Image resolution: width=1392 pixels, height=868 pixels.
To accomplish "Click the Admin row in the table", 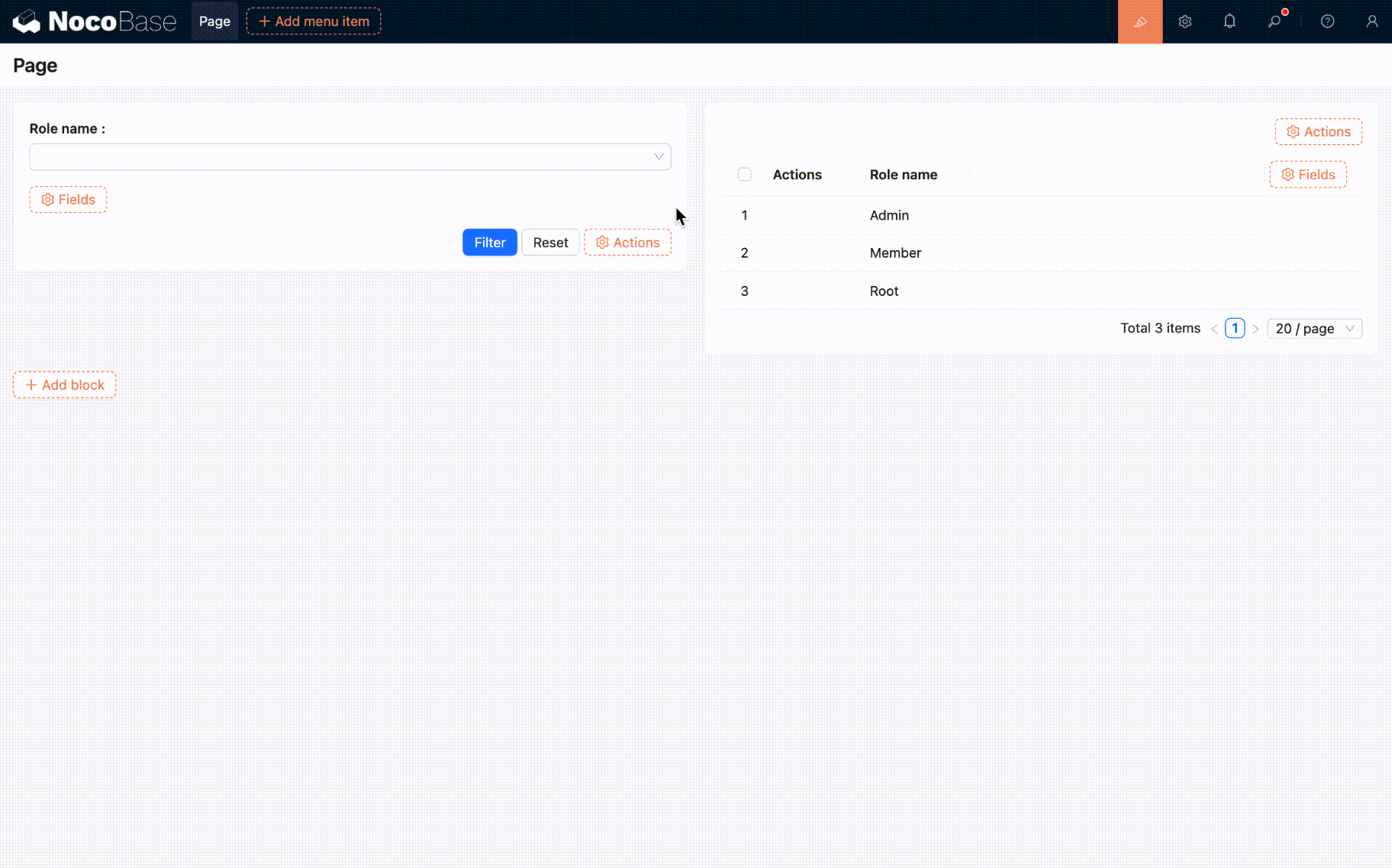I will click(889, 216).
